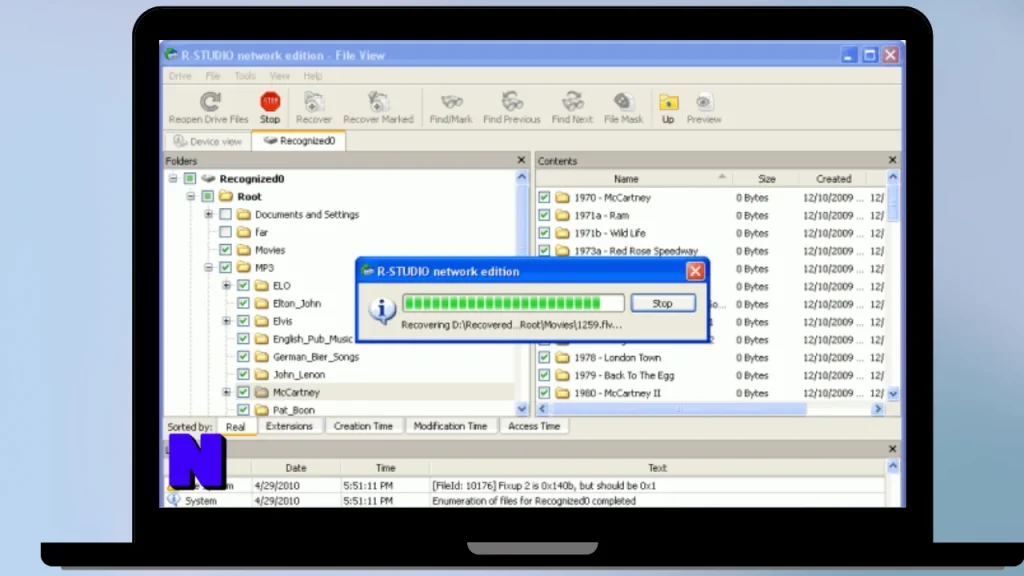Close the R-STUDIO progress dialog
1024x576 pixels.
(696, 271)
